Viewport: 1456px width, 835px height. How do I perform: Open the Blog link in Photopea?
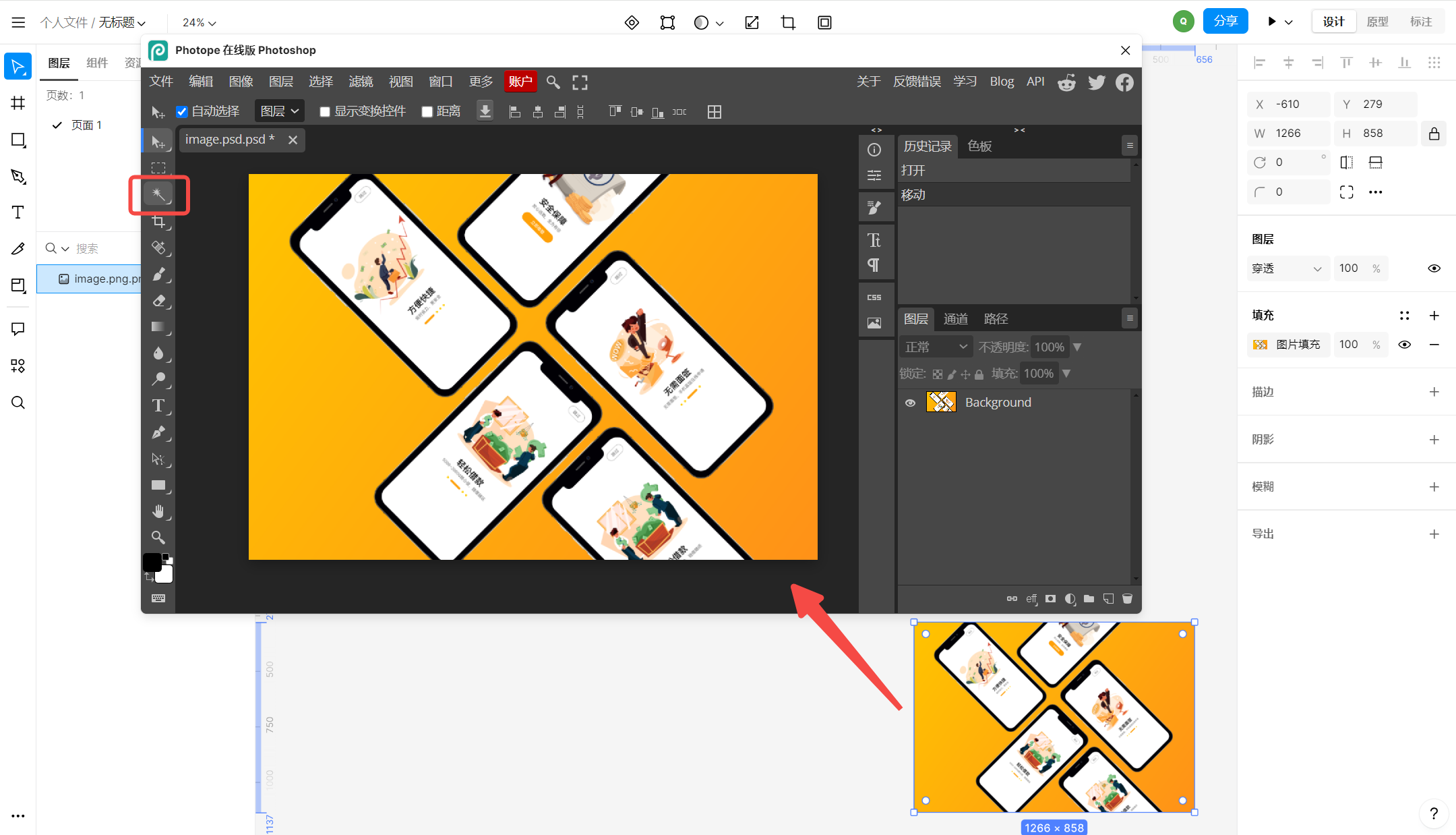click(1002, 82)
